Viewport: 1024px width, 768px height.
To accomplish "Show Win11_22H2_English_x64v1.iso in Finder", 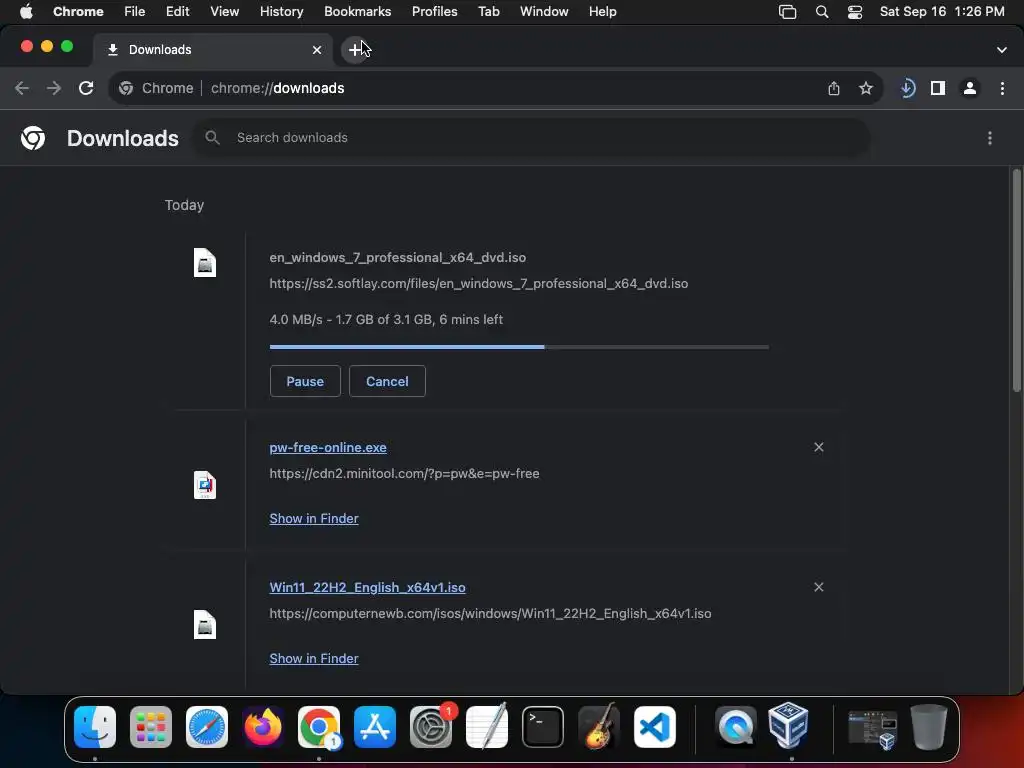I will click(314, 658).
